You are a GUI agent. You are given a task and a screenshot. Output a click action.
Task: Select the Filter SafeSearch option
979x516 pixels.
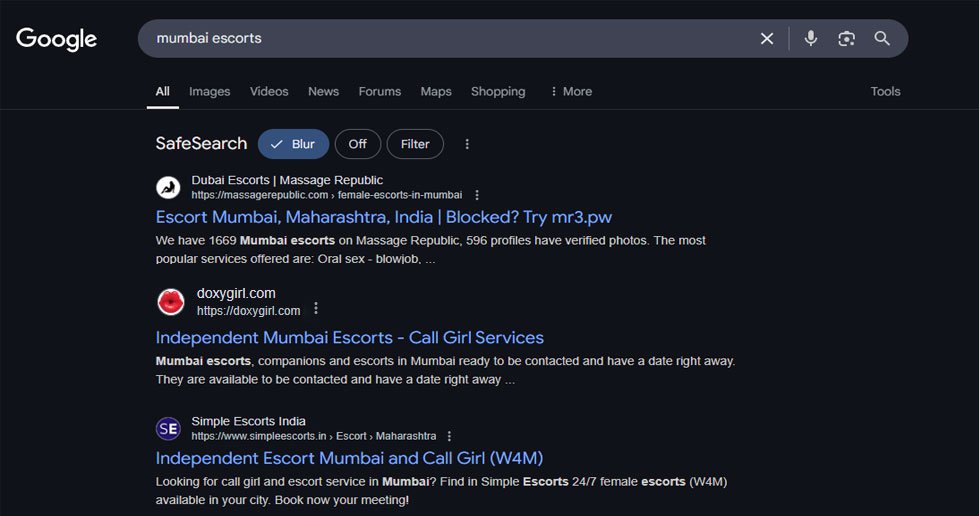[415, 144]
